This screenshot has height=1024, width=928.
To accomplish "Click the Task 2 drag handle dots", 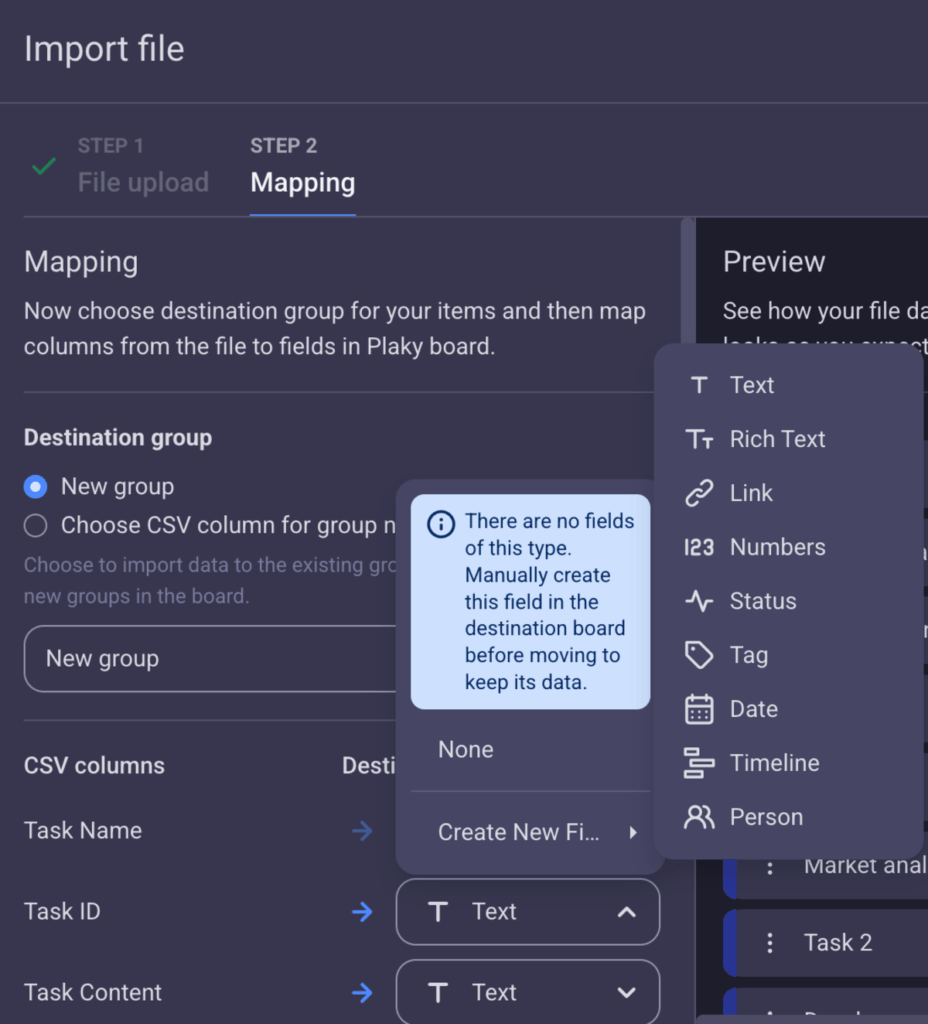I will (768, 942).
